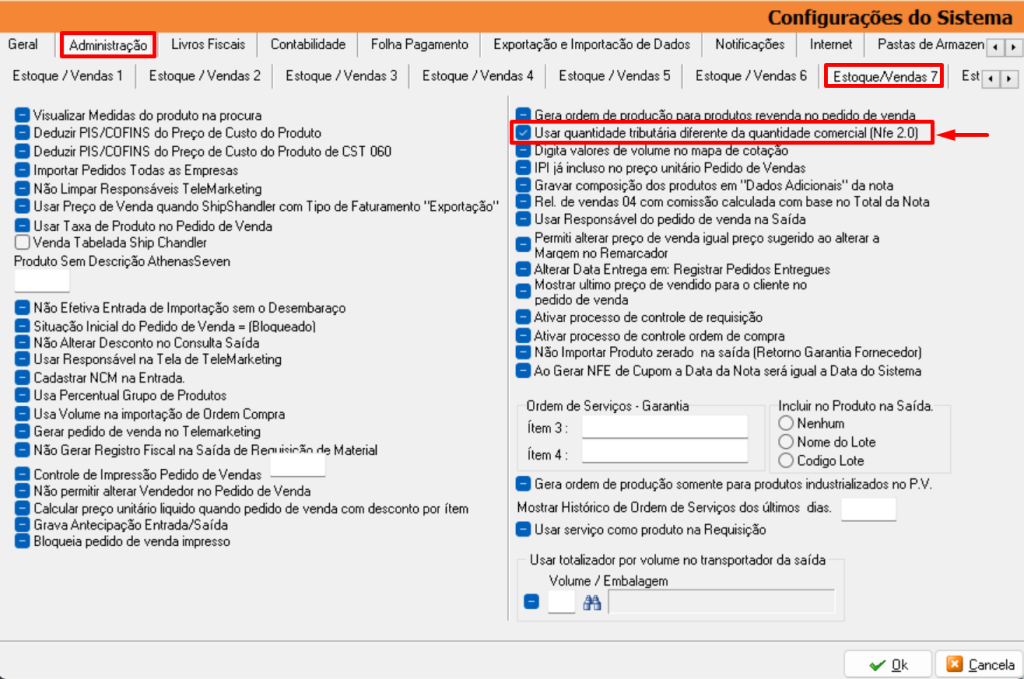This screenshot has width=1024, height=679.
Task: Toggle 'Controle de Impressão Pedido de Vendas'
Action: (22, 474)
